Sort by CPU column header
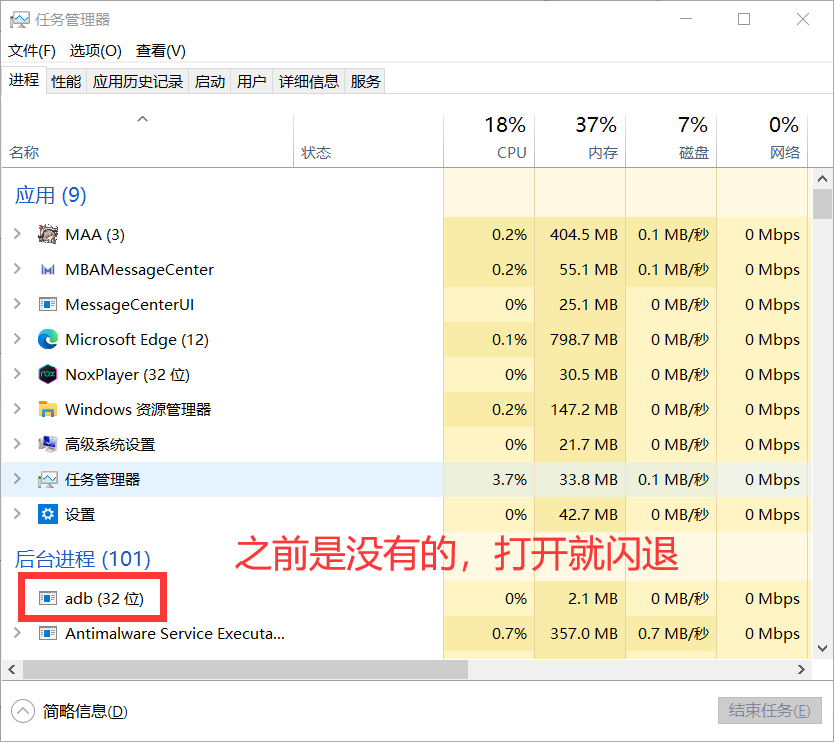Viewport: 834px width, 742px height. pos(489,141)
